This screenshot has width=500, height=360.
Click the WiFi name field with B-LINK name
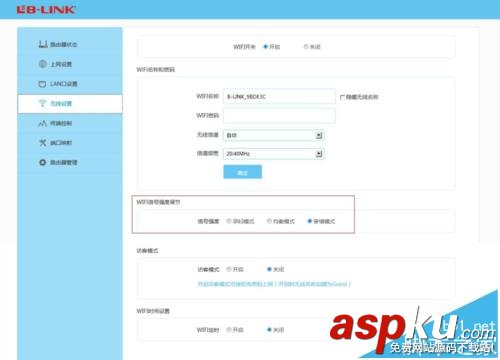[x=279, y=97]
